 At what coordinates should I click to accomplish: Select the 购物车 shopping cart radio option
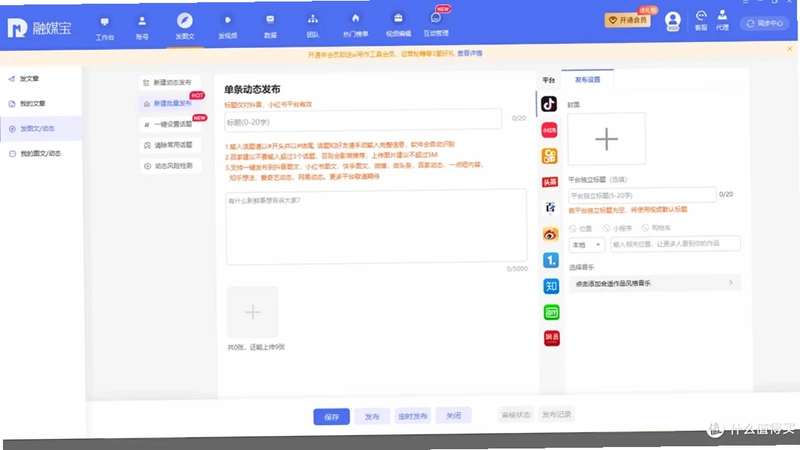coord(656,228)
